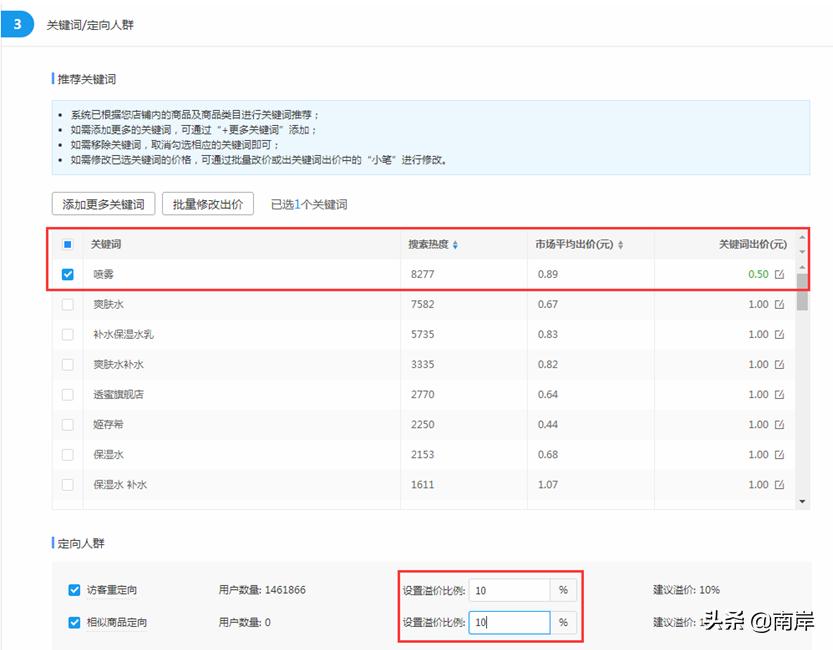
Task: Check the 保湿水 keyword checkbox
Action: tap(67, 455)
